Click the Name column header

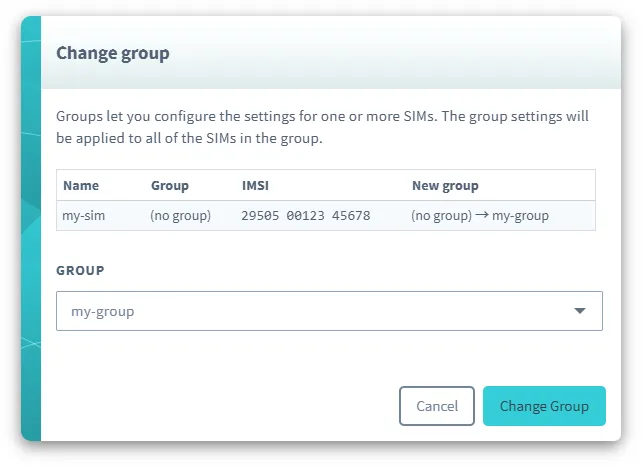click(x=81, y=185)
